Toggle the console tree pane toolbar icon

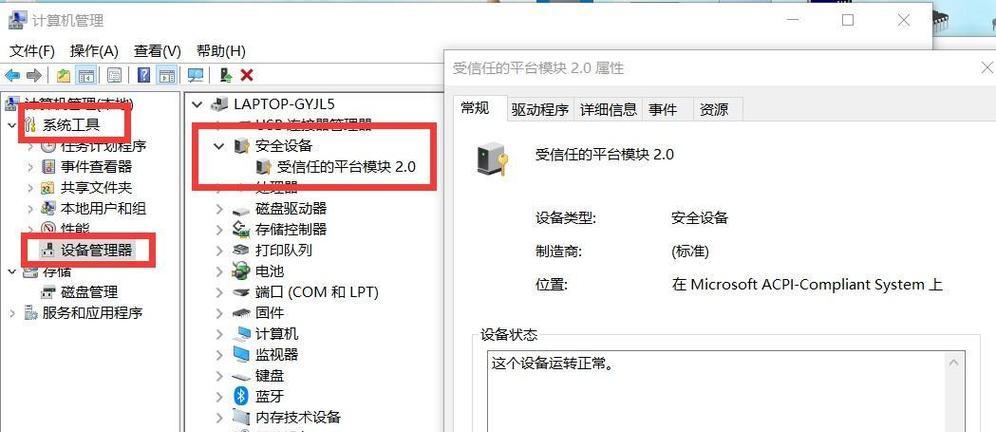[x=86, y=76]
